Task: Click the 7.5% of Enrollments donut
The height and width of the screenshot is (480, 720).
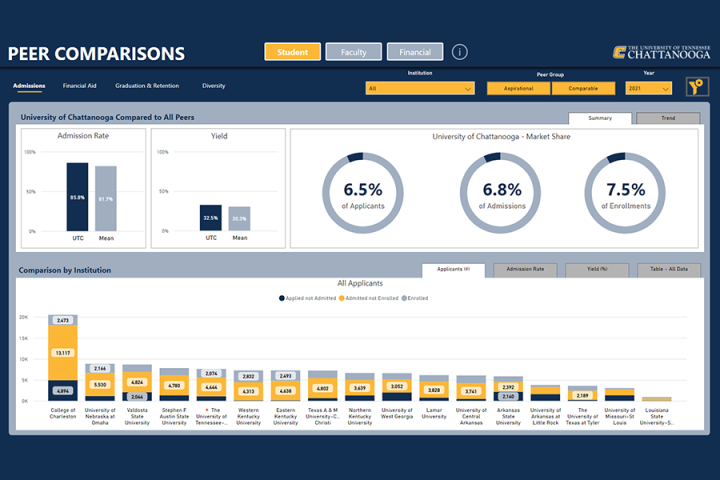Action: [x=625, y=193]
